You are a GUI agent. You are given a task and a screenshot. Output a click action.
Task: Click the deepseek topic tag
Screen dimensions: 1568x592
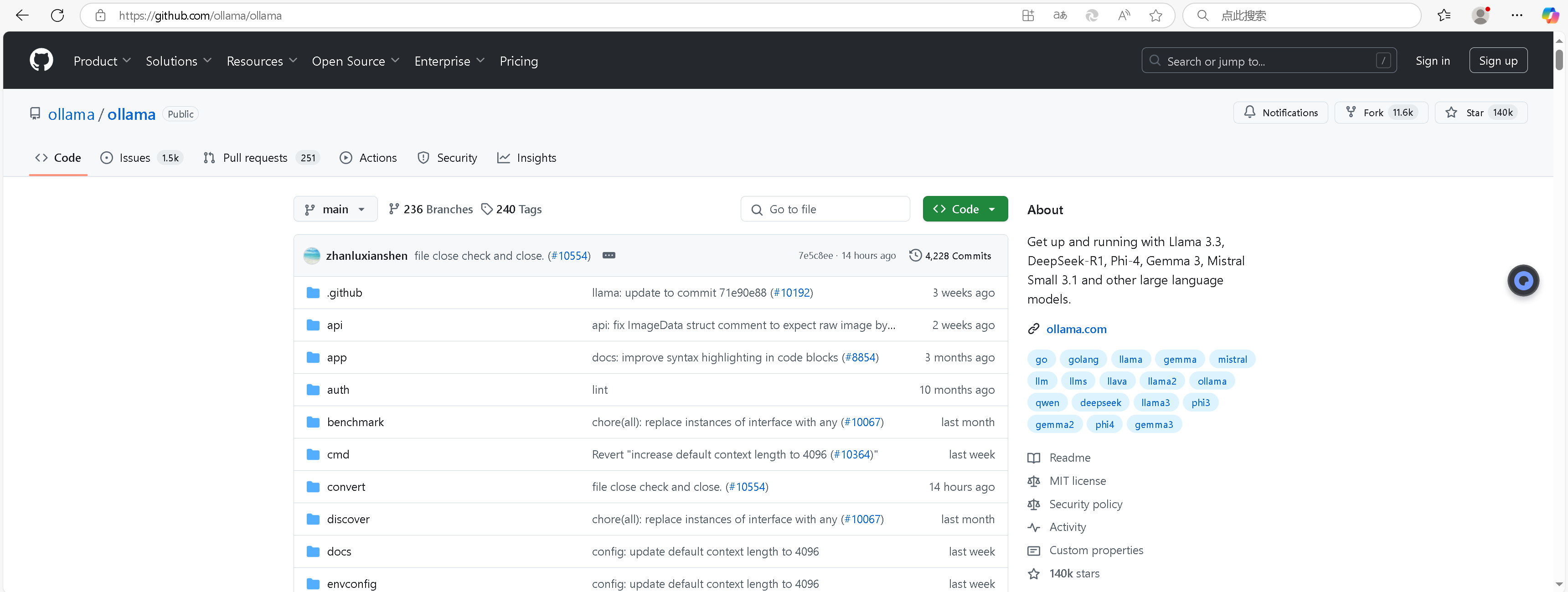pos(1100,403)
